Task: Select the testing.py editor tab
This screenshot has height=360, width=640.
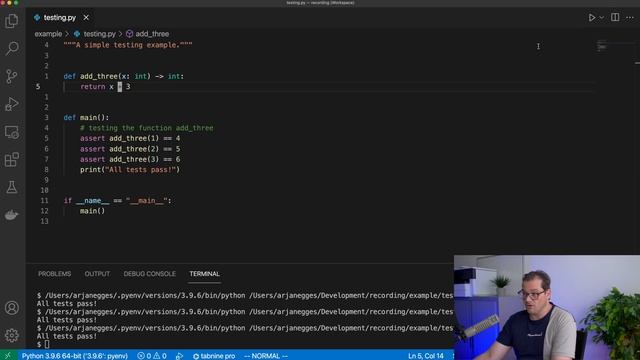Action: pos(60,18)
